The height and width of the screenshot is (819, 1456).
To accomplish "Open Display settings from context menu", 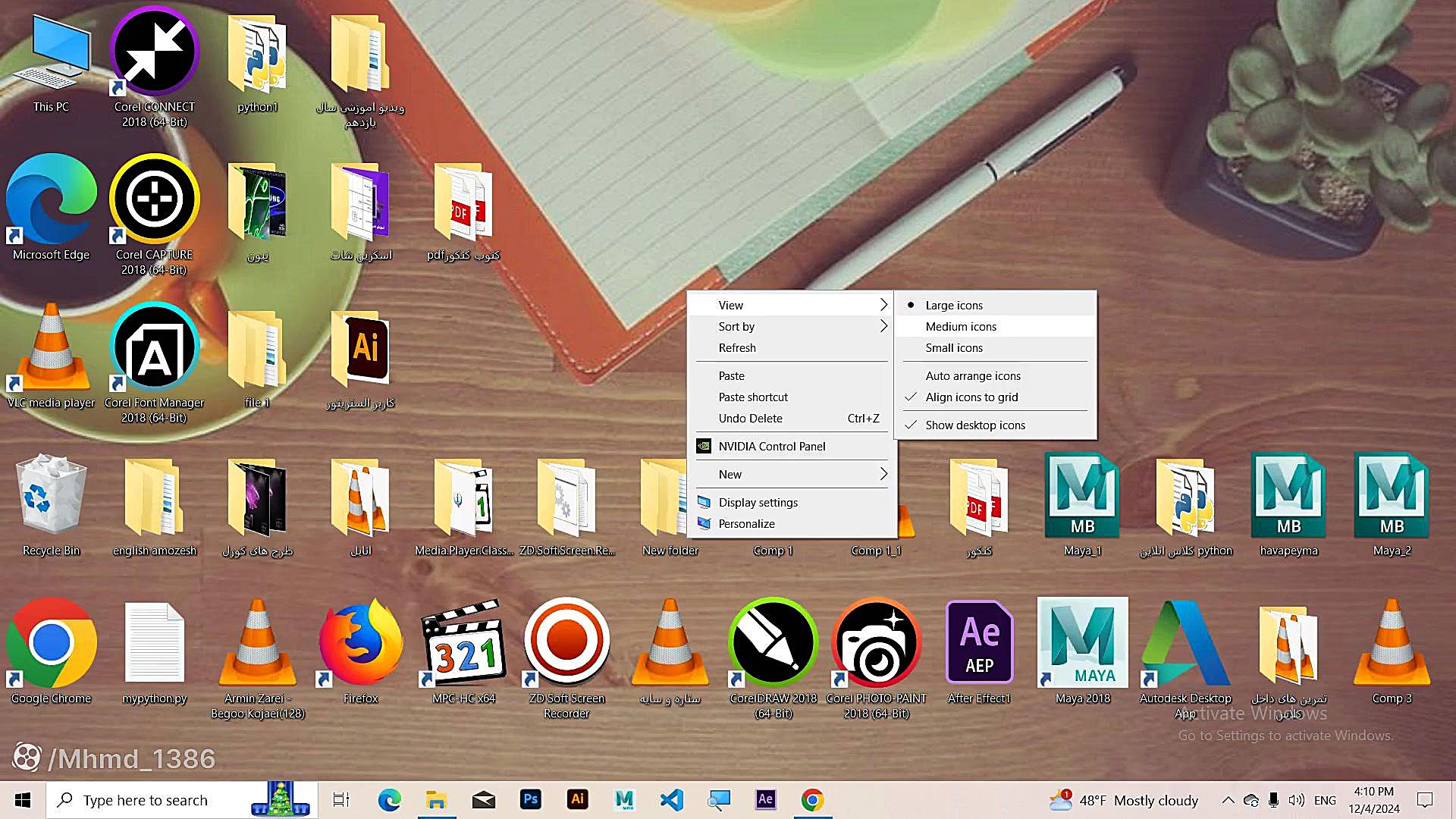I will (792, 502).
